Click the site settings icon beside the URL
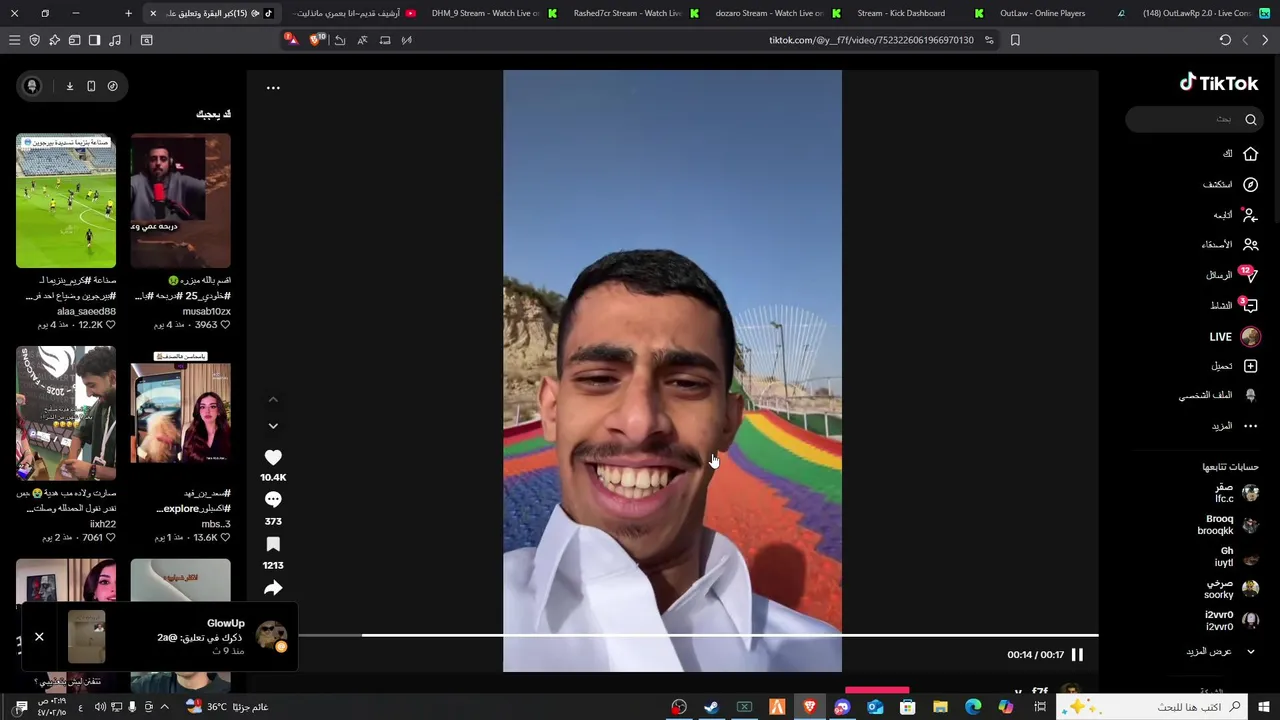This screenshot has width=1280, height=720. click(x=989, y=40)
